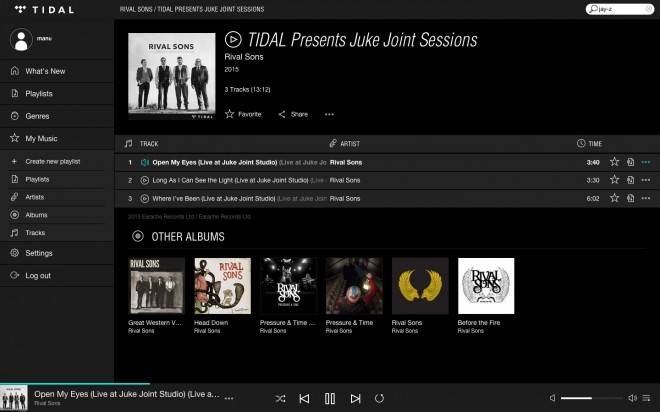This screenshot has height=412, width=660.
Task: Click the user profile avatar
Action: [x=21, y=40]
